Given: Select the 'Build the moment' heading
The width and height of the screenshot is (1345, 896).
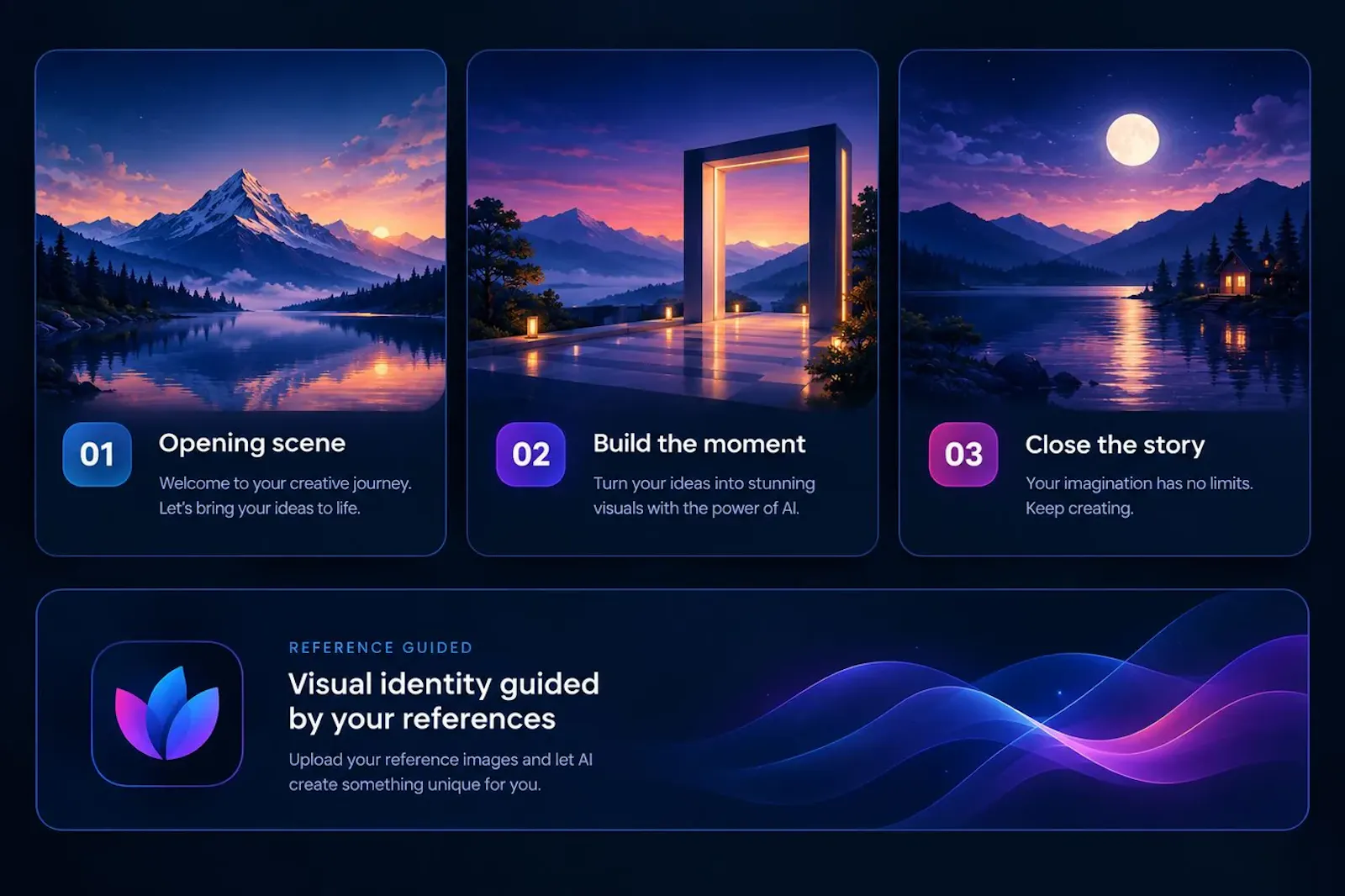Looking at the screenshot, I should pyautogui.click(x=699, y=443).
